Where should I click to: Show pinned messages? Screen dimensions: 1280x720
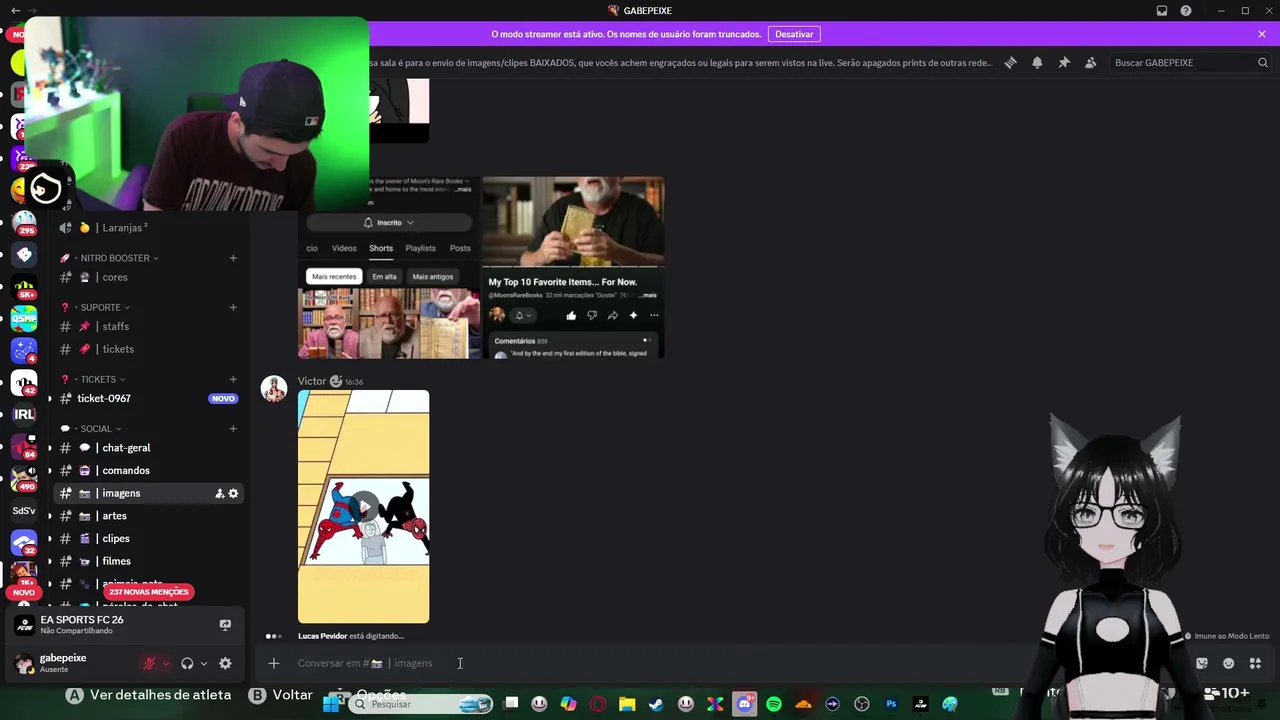coord(1064,62)
